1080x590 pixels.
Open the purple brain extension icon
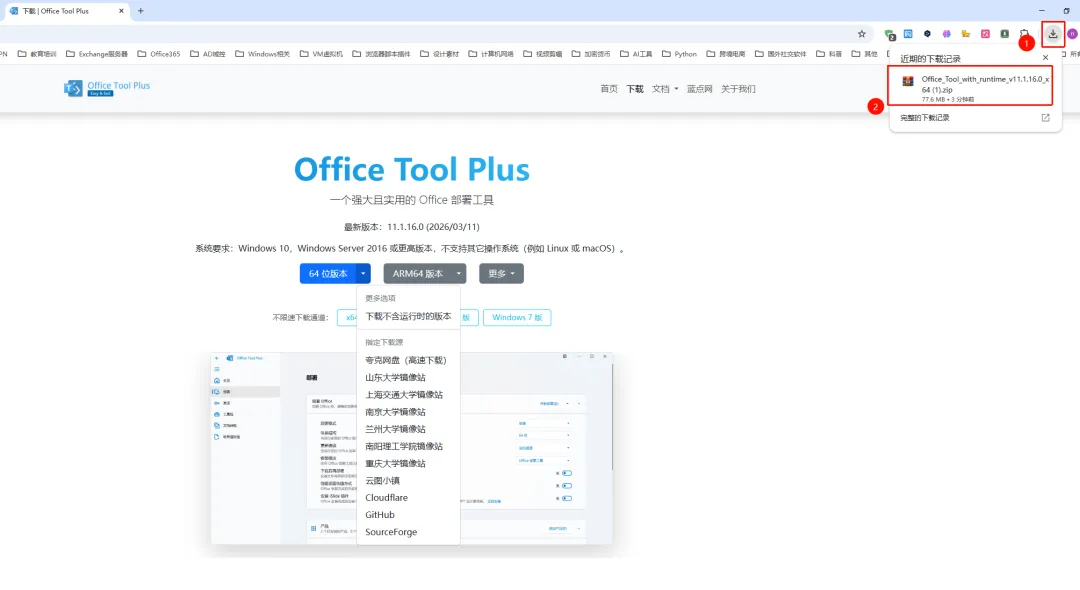coord(946,34)
